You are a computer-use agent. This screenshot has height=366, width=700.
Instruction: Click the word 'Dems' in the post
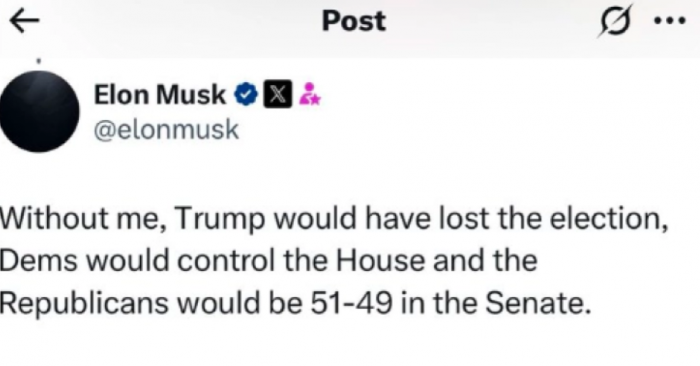coord(39,261)
